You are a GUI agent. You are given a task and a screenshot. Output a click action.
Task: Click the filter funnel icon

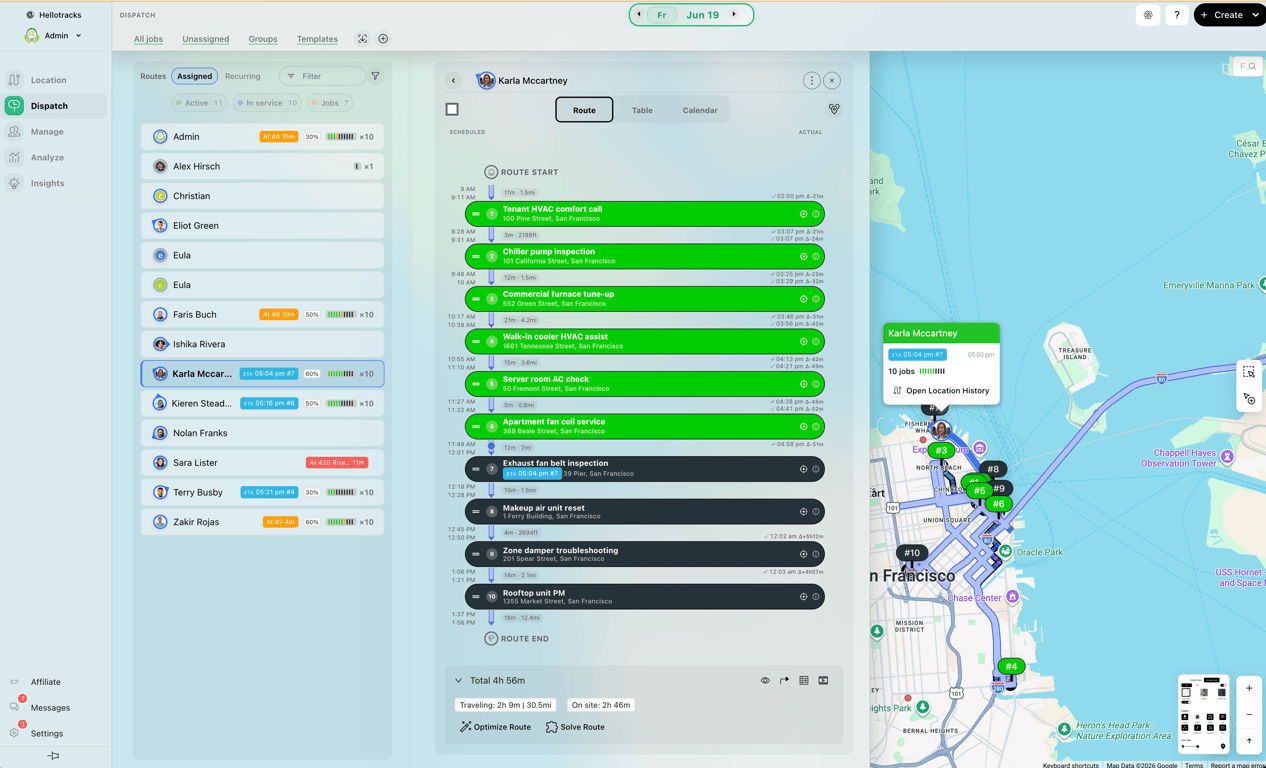click(x=376, y=76)
